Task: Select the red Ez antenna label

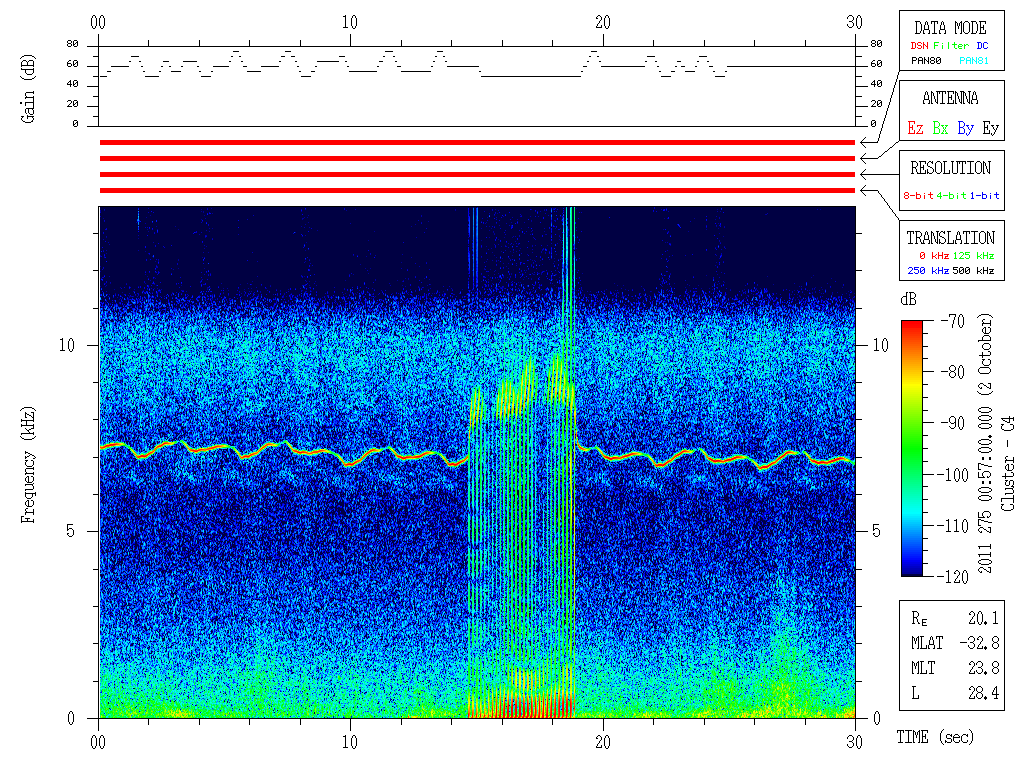Action: pos(915,128)
